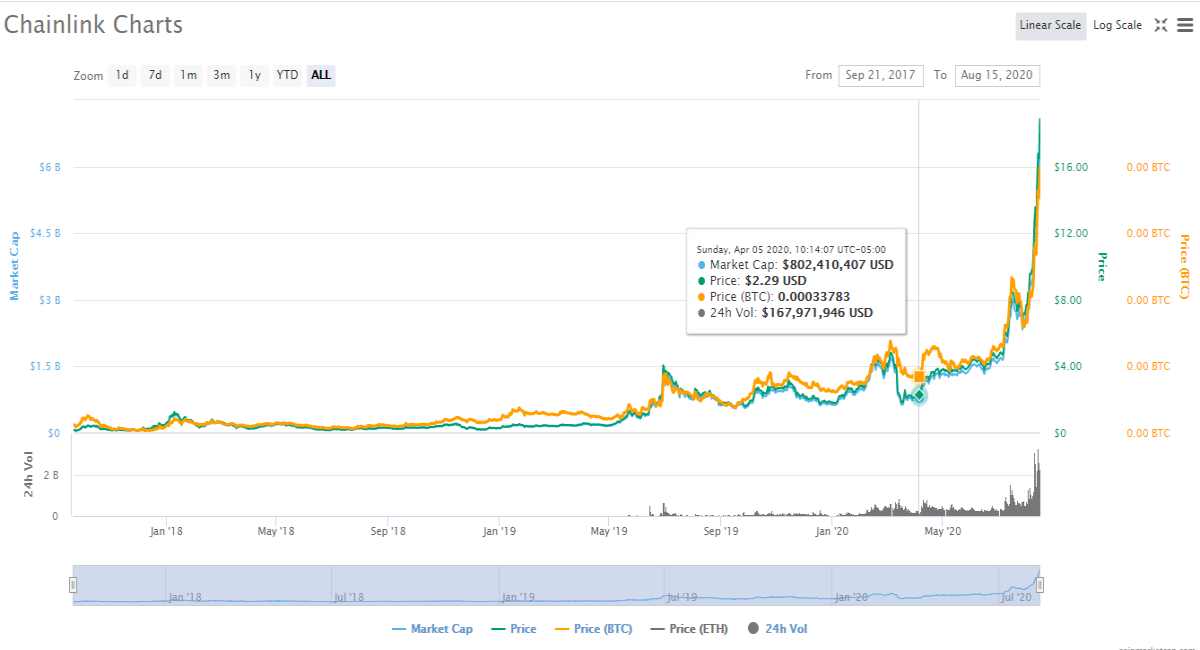This screenshot has height=650, width=1200.
Task: Click the Jul '19 navigator label
Action: (x=681, y=597)
